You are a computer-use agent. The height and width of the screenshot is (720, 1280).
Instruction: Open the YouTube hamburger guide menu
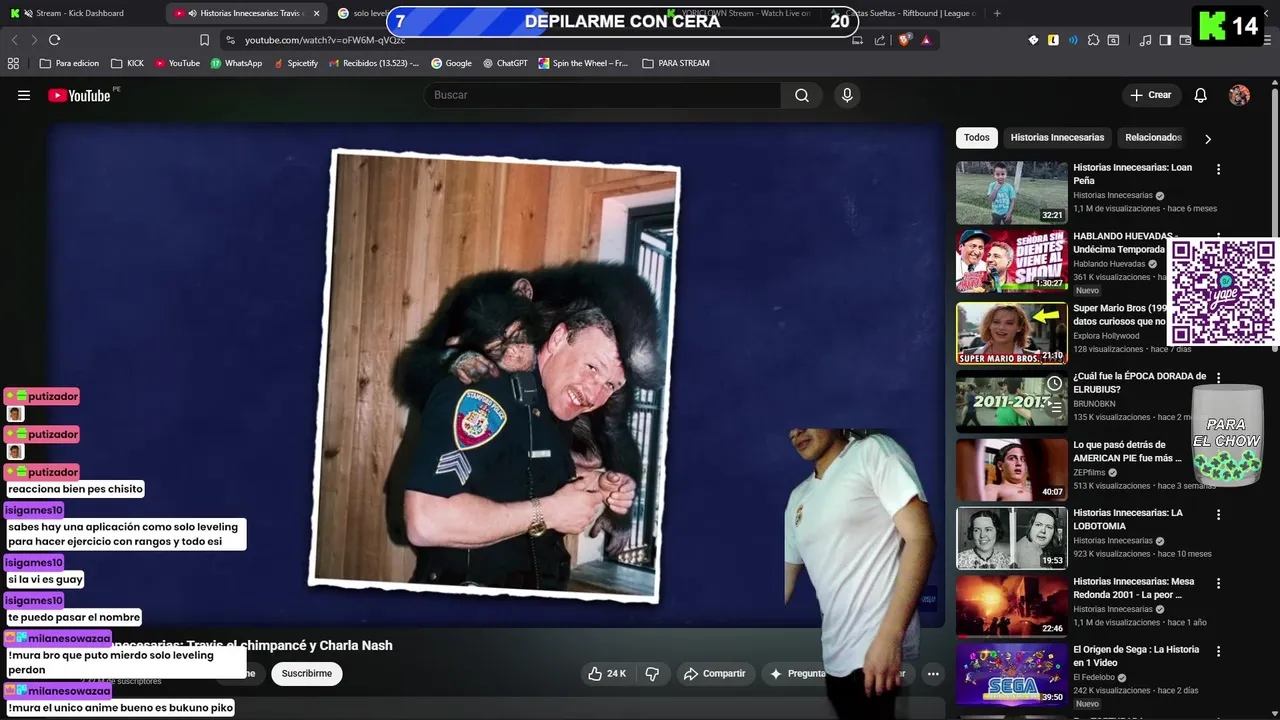pyautogui.click(x=24, y=95)
